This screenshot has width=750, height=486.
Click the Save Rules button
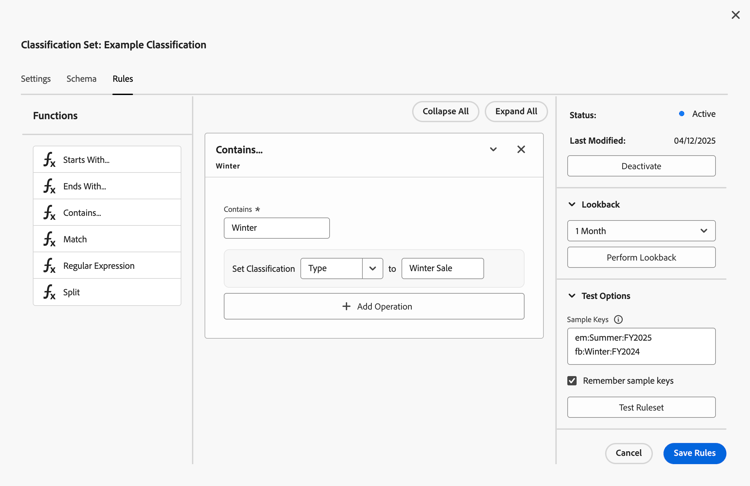pyautogui.click(x=694, y=453)
